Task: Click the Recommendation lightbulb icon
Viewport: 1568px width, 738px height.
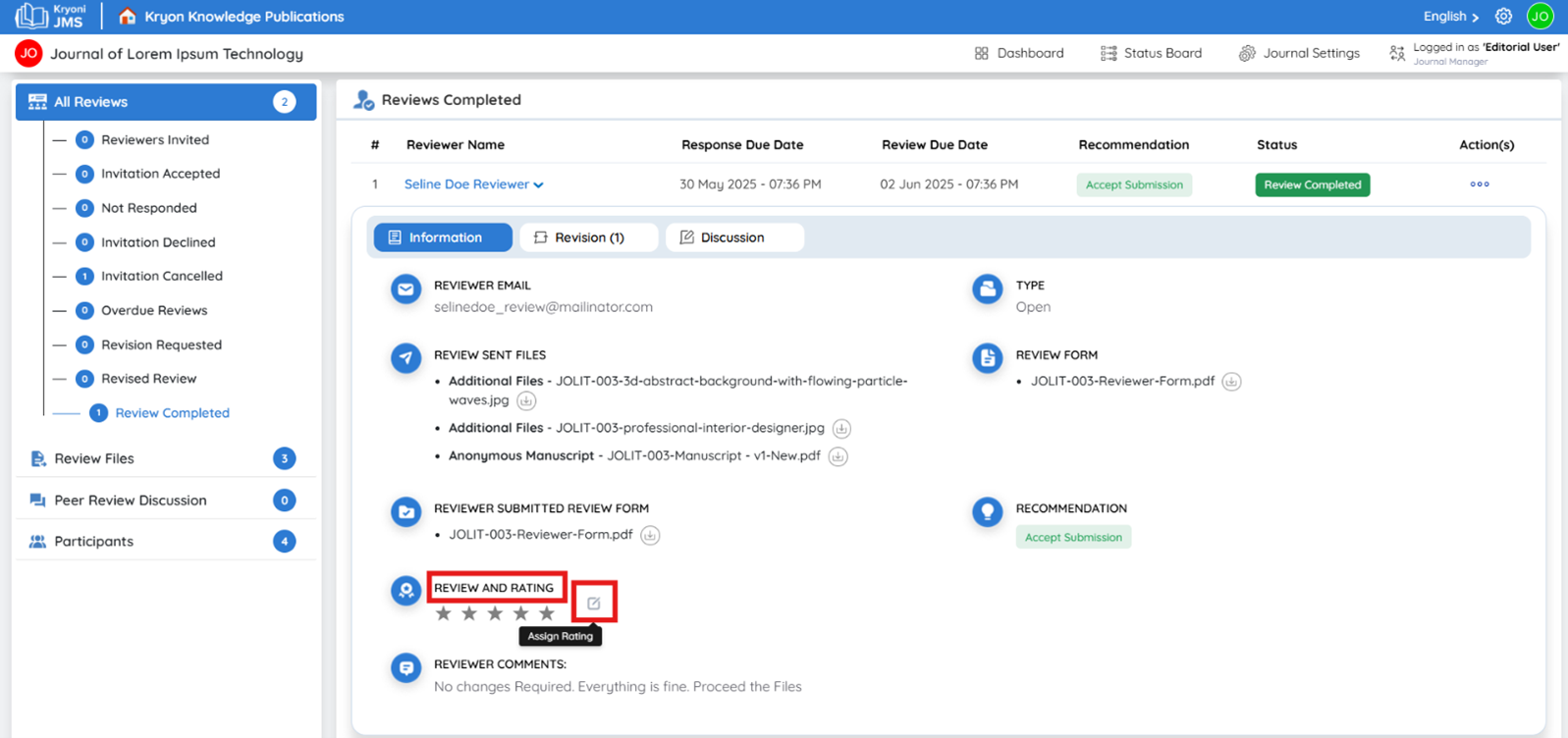Action: [x=987, y=512]
